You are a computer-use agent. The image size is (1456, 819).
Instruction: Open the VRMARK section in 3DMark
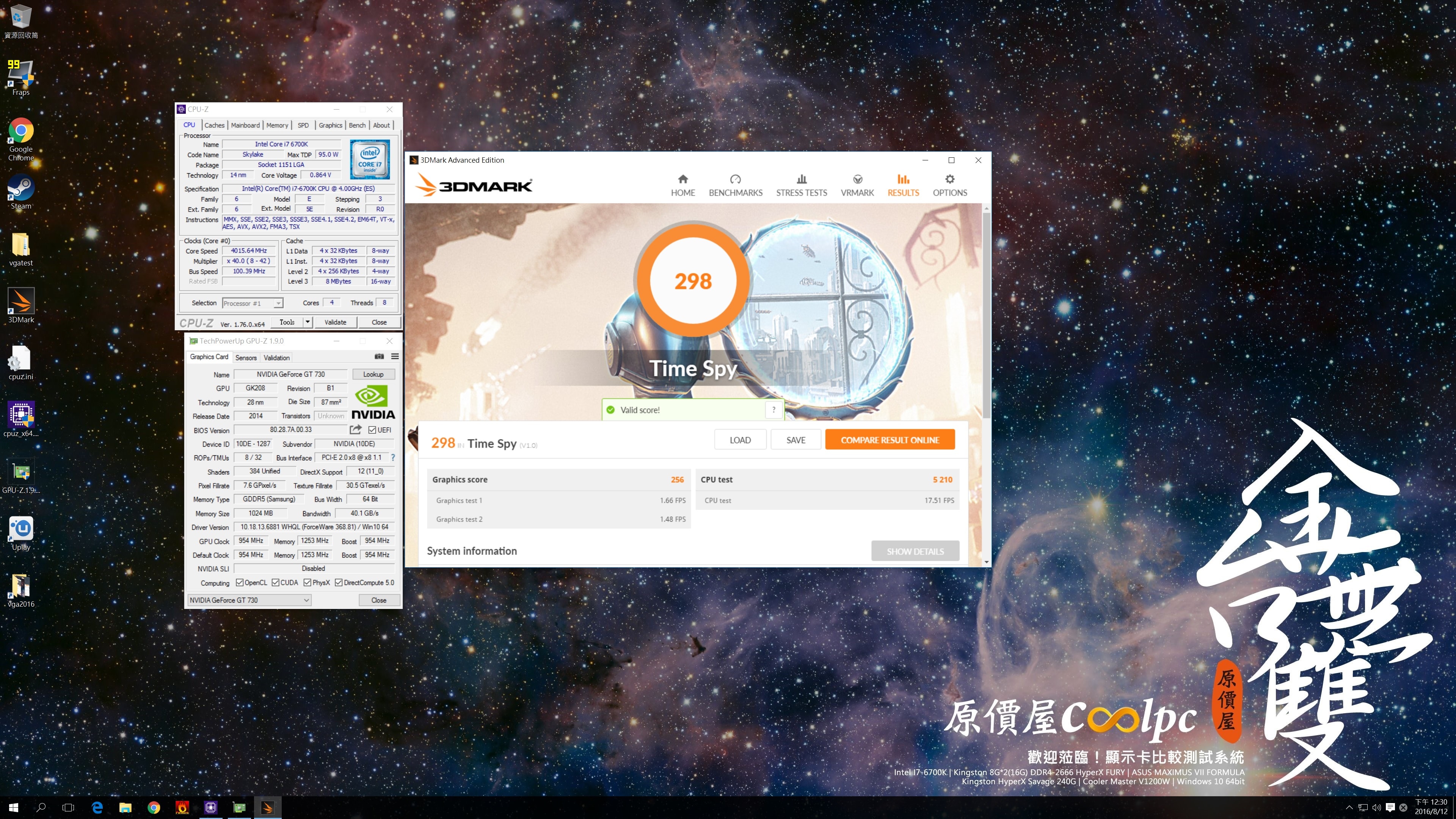[857, 185]
